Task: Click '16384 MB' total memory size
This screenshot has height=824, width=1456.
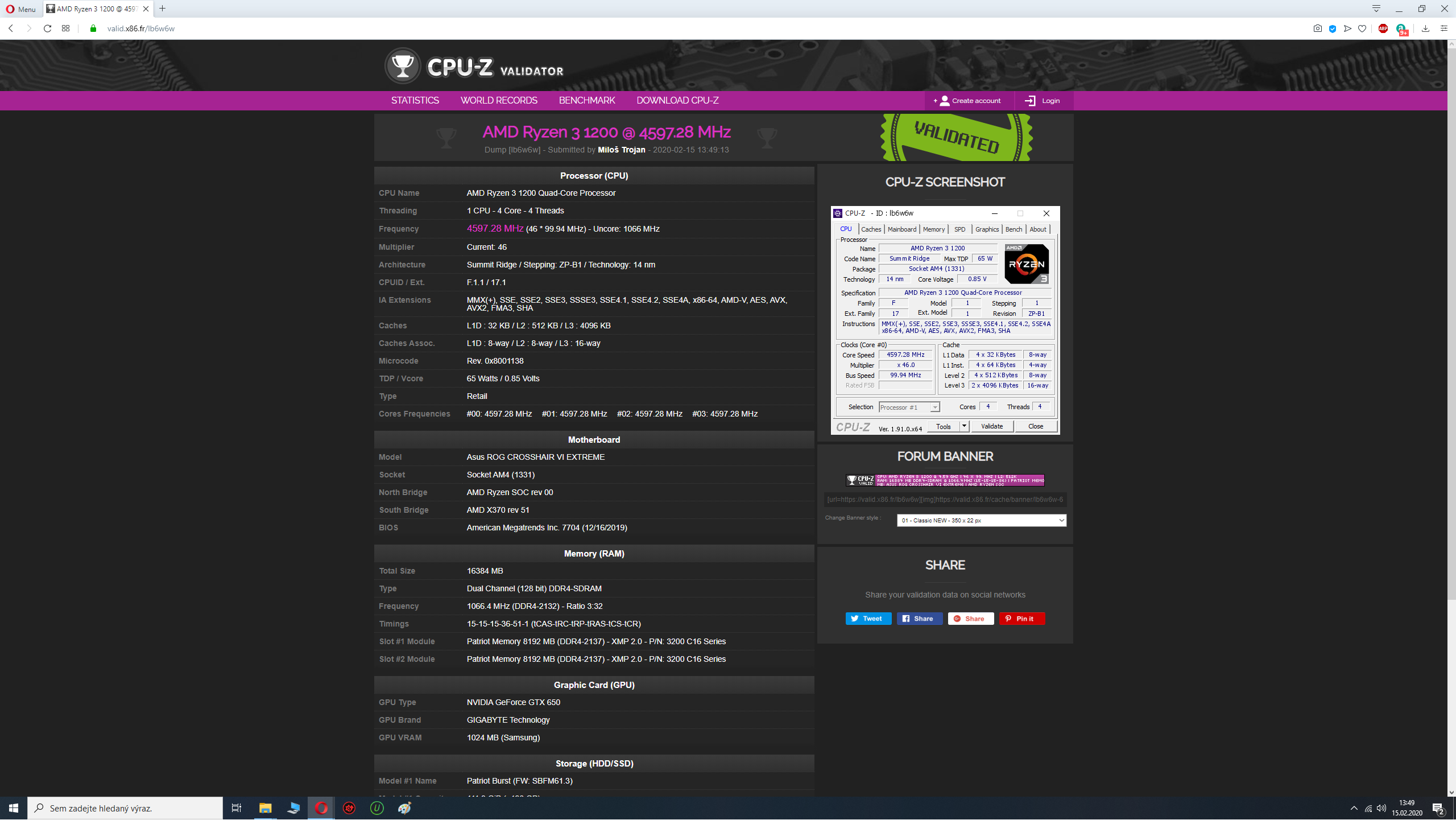Action: click(x=485, y=571)
